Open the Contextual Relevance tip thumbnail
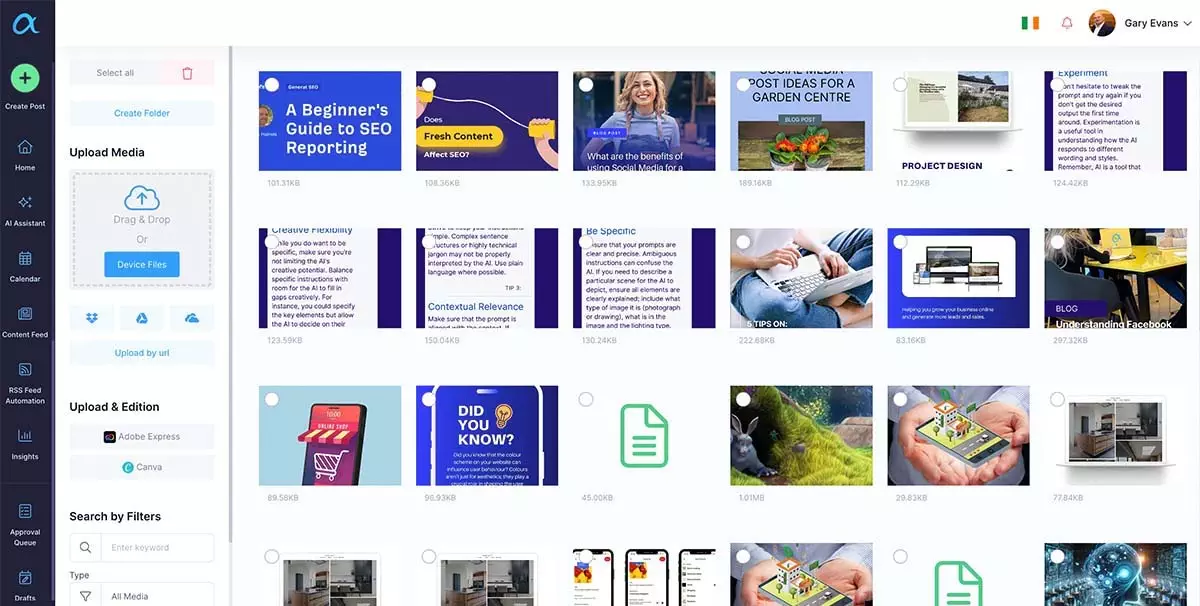This screenshot has height=606, width=1200. pyautogui.click(x=487, y=278)
